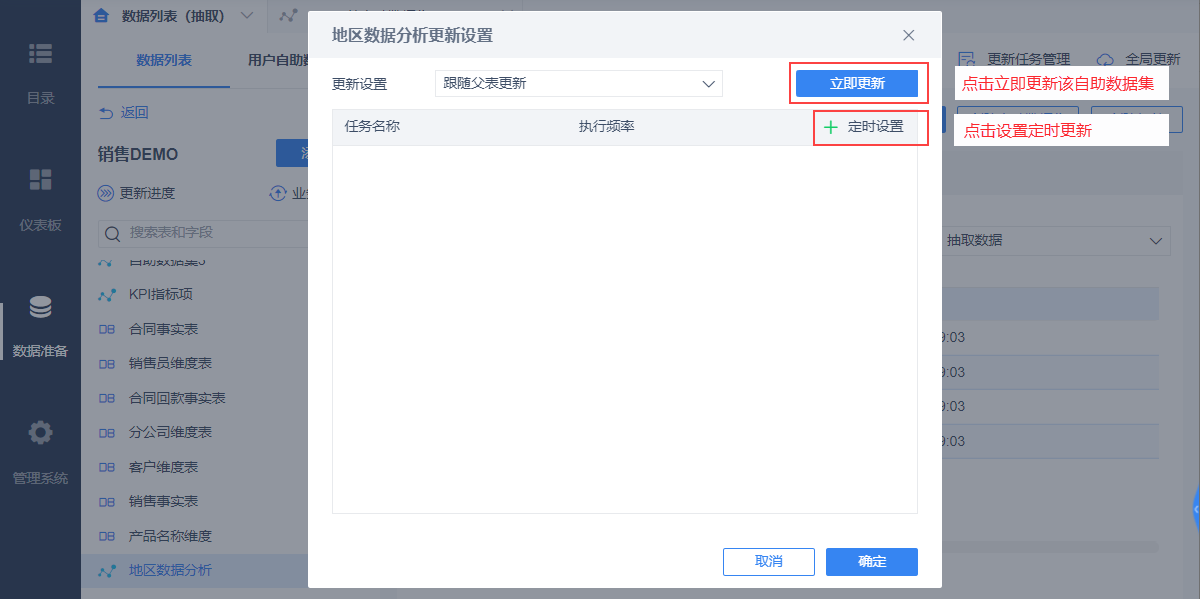
Task: Open the 跟随父表更新 update setting dropdown
Action: click(x=579, y=83)
